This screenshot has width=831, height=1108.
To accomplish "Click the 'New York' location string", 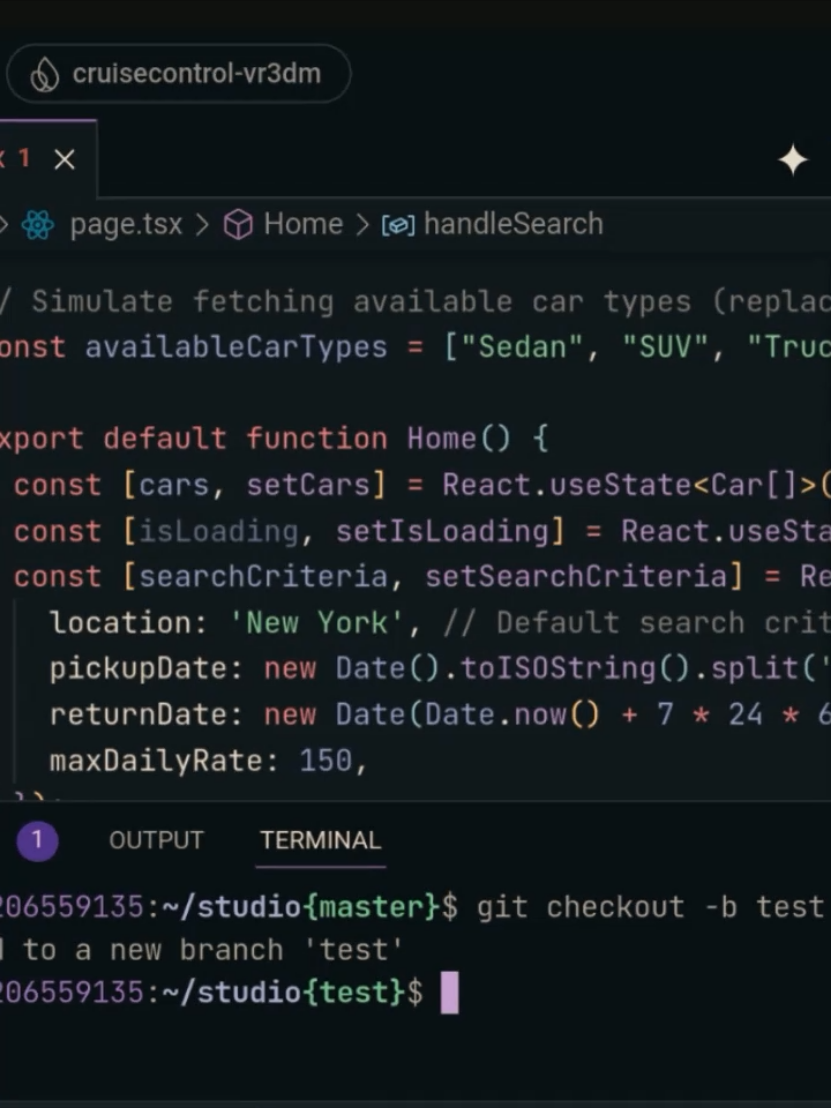I will pyautogui.click(x=316, y=623).
